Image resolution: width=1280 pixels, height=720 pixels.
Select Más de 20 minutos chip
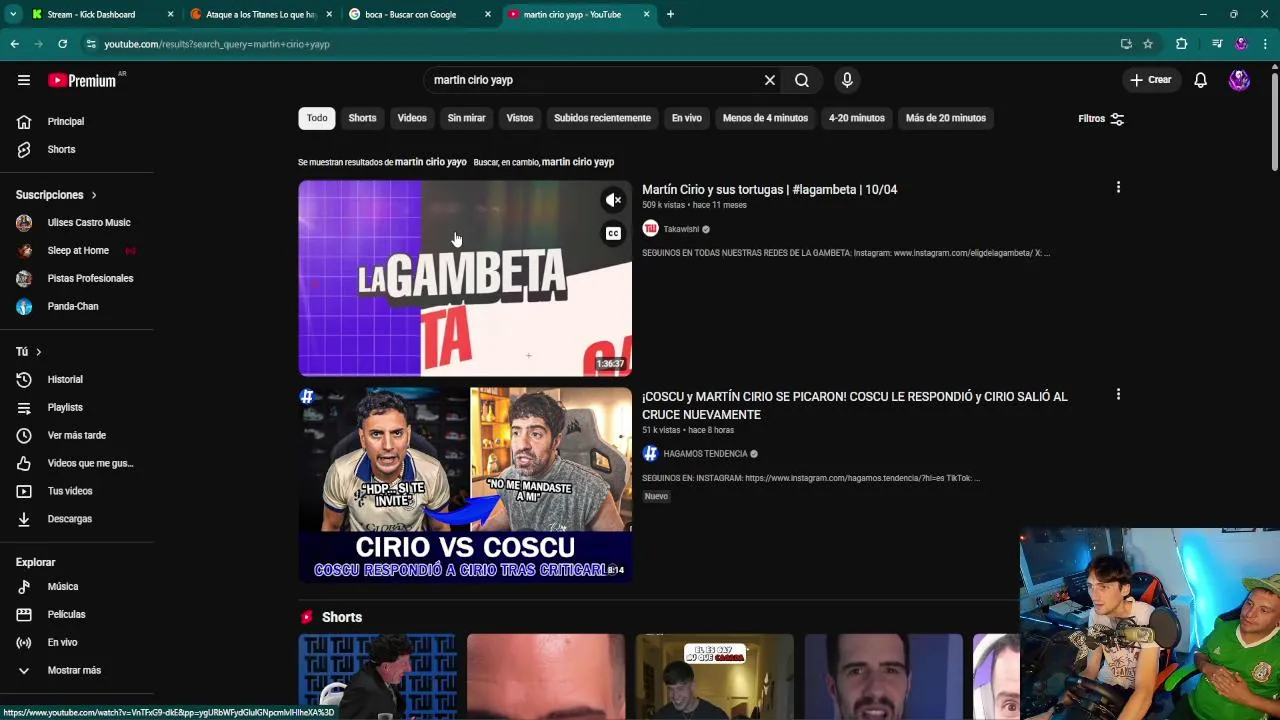946,118
